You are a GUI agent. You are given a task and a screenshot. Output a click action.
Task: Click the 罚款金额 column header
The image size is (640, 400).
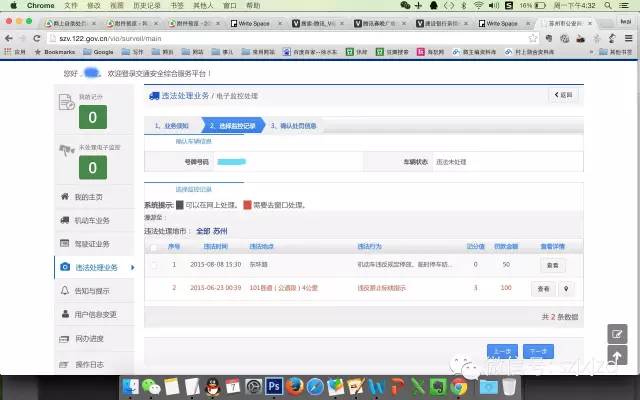click(x=506, y=247)
